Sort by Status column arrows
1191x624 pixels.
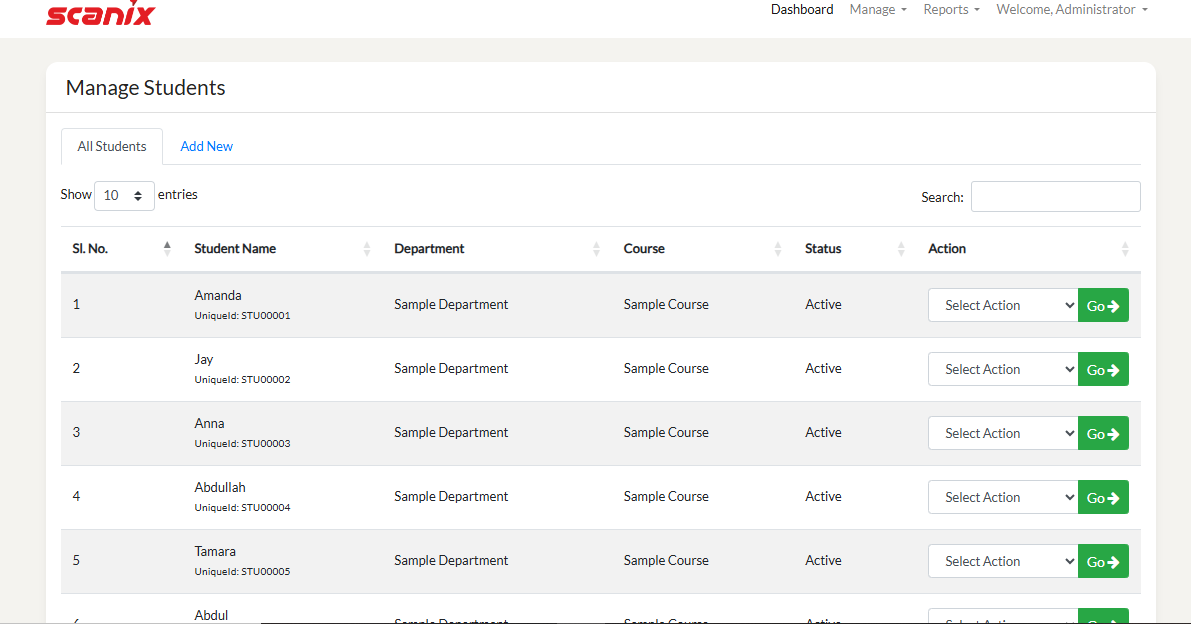pyautogui.click(x=901, y=249)
